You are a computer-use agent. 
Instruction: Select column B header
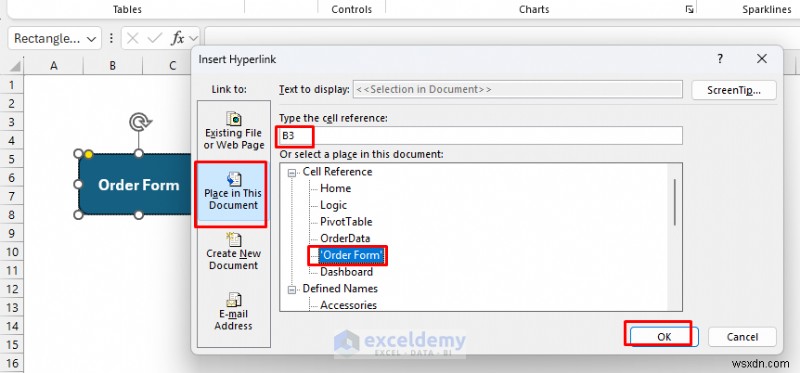(x=112, y=66)
